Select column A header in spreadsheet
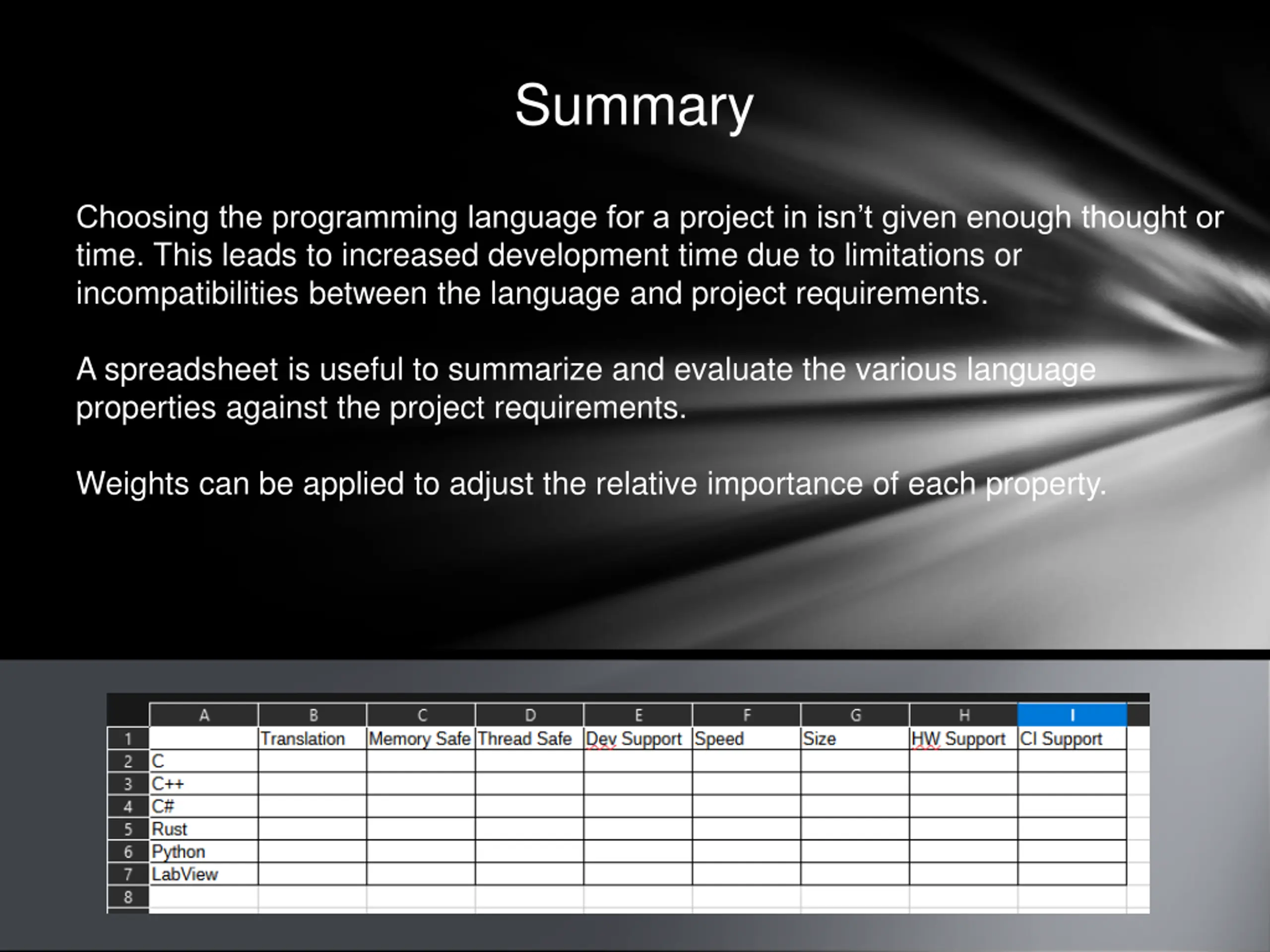Viewport: 1270px width, 952px height. tap(203, 715)
